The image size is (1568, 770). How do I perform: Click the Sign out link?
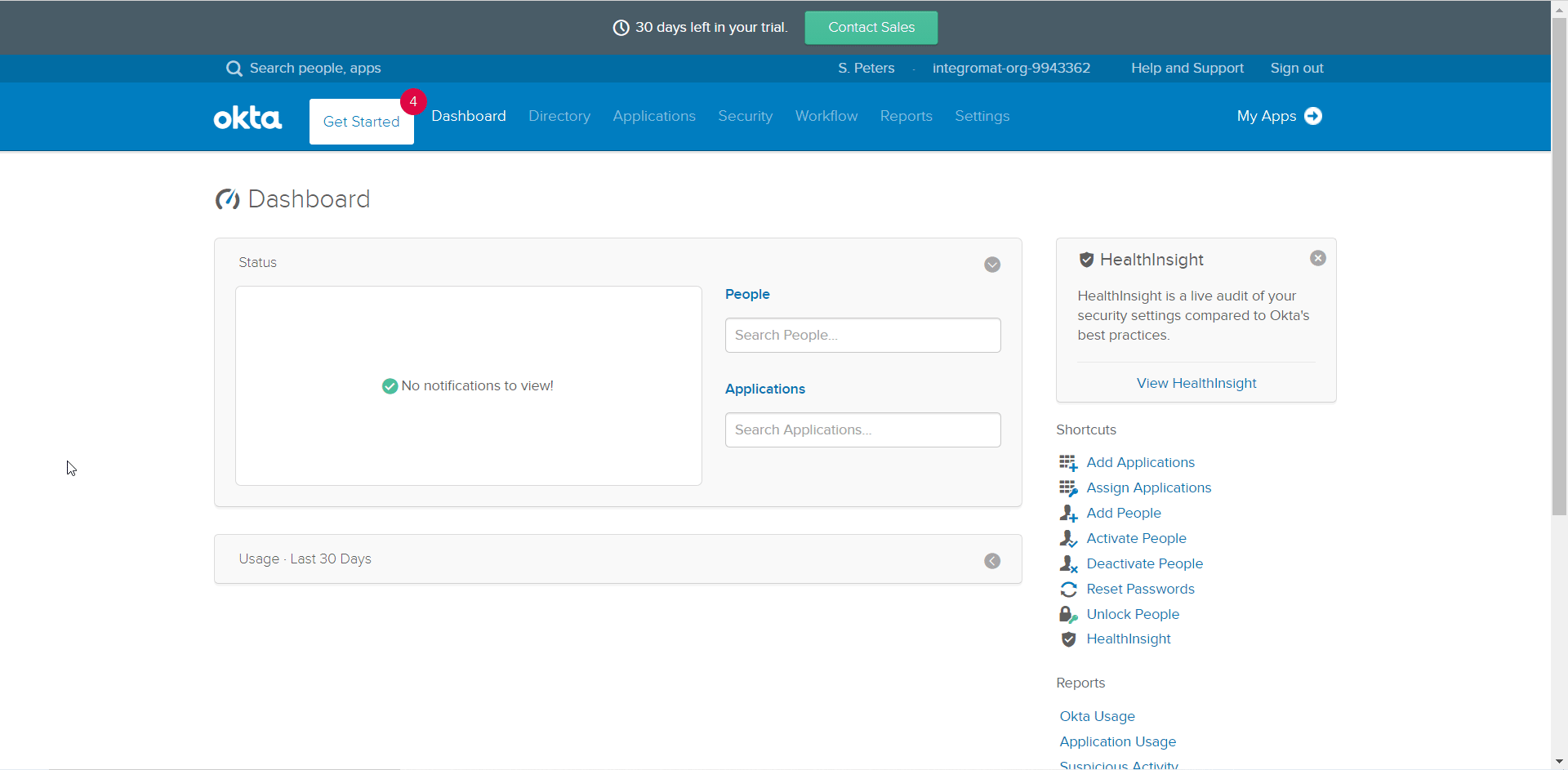tap(1297, 69)
